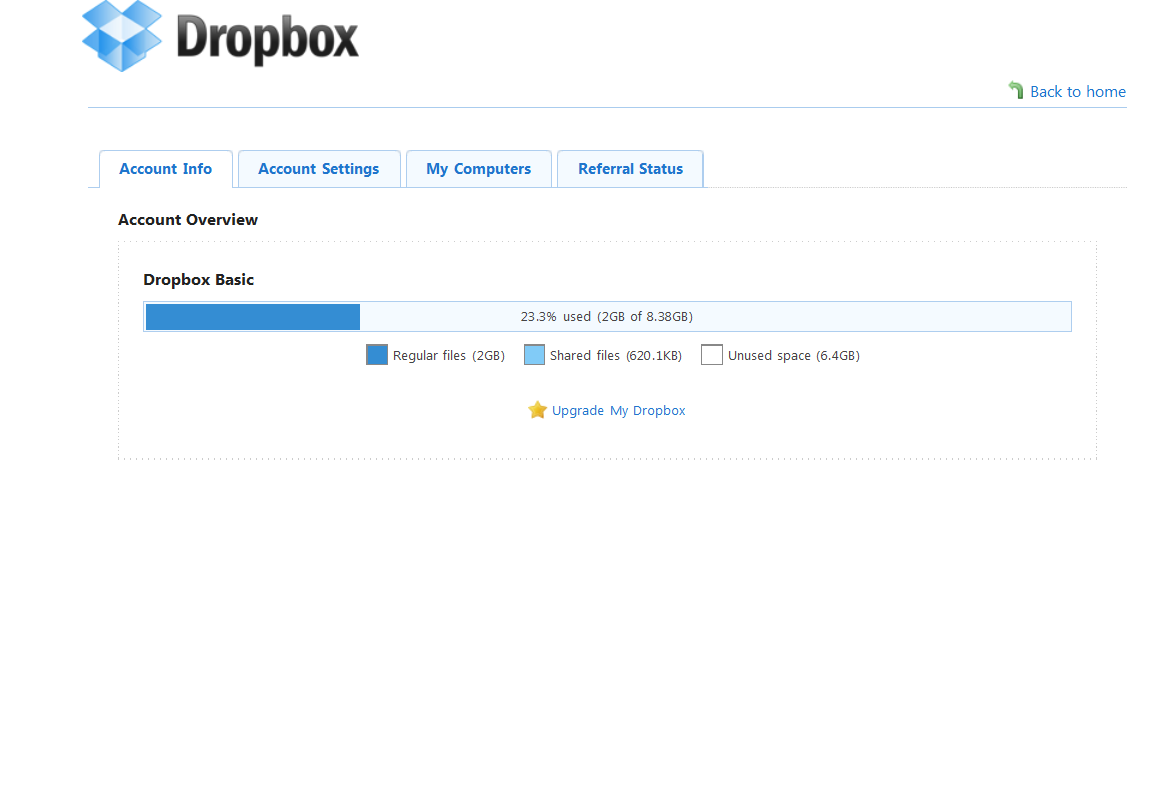Click the 'Regular files (2GB)' label

[449, 356]
